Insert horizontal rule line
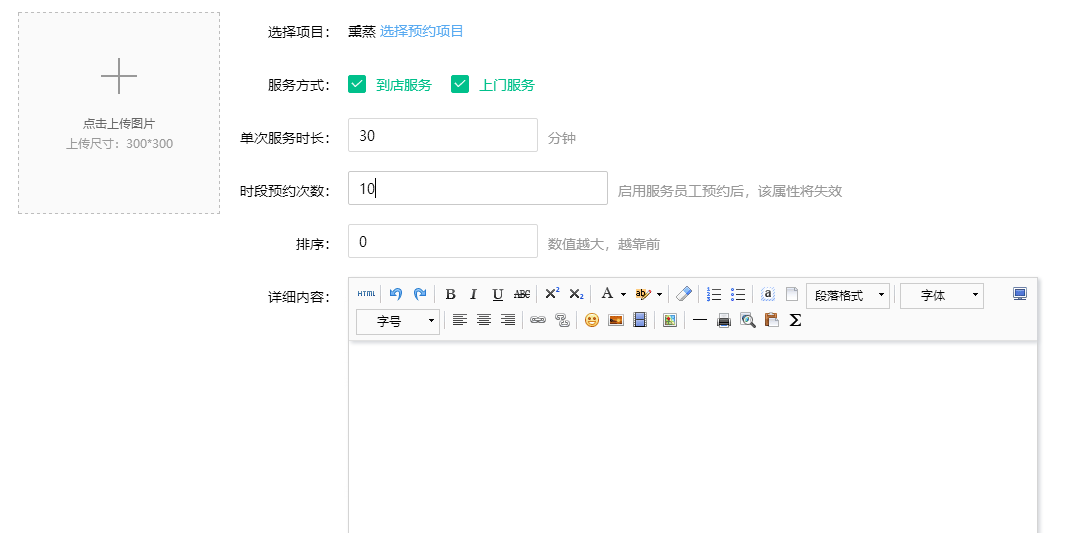Viewport: 1082px width, 533px height. tap(700, 320)
